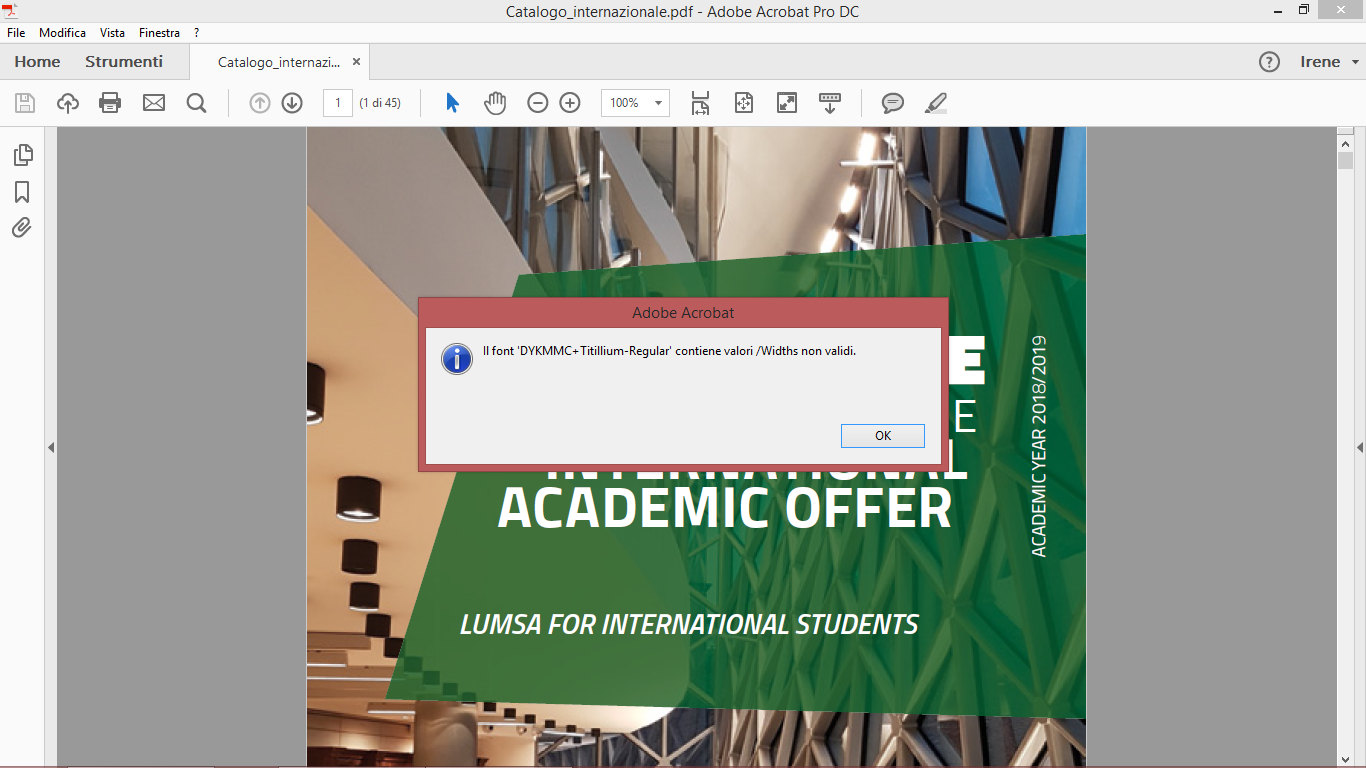1366x768 pixels.
Task: Print the PDF document
Action: pos(110,103)
